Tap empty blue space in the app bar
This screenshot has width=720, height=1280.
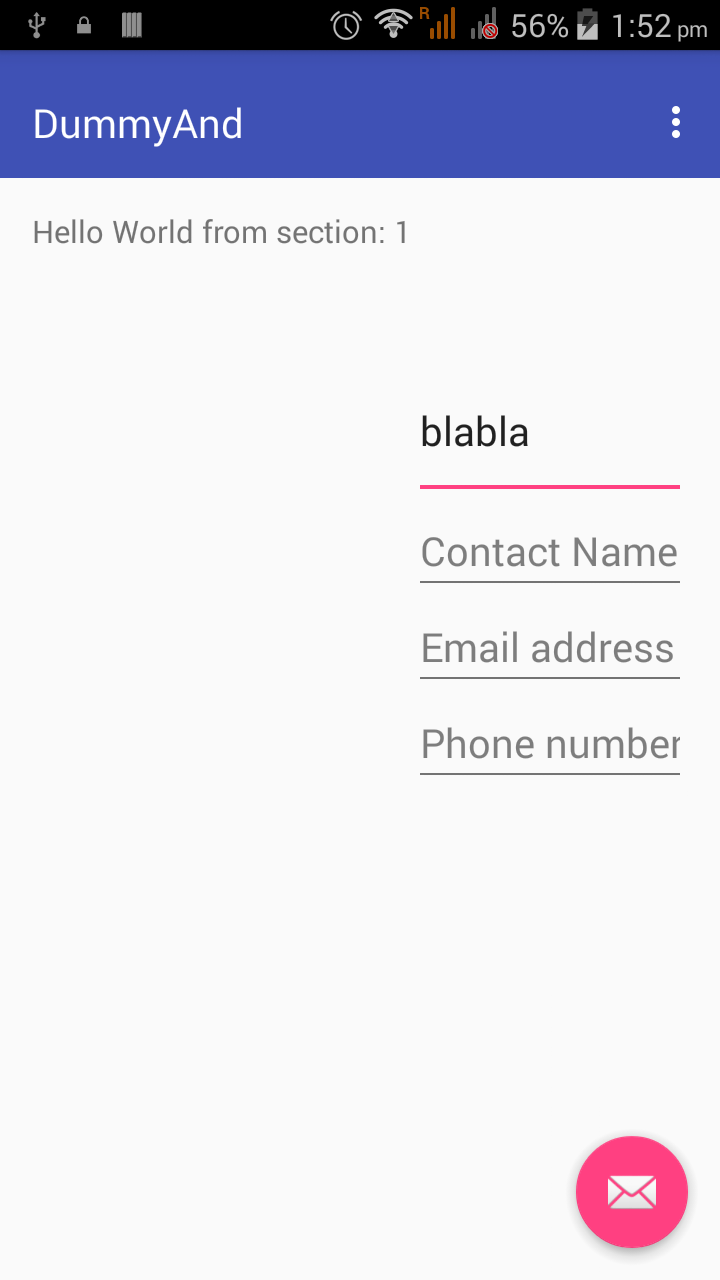[x=450, y=122]
